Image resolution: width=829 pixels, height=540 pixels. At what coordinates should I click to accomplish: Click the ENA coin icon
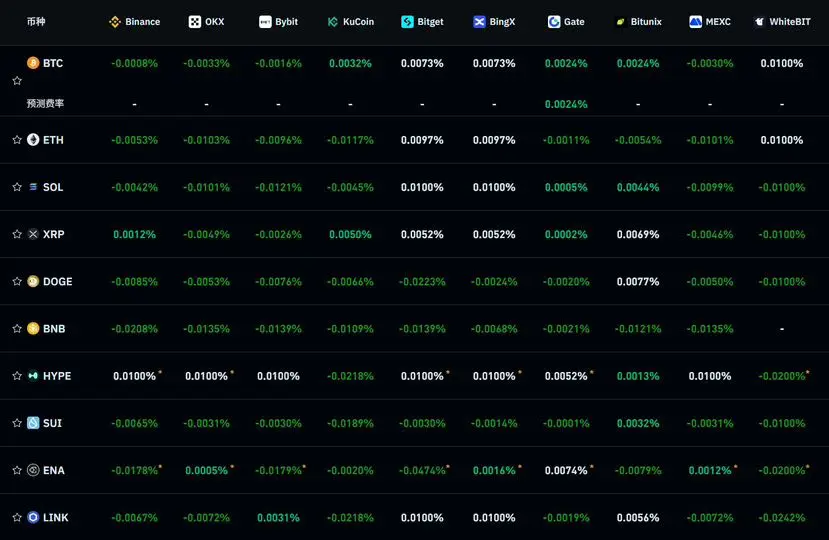click(33, 470)
